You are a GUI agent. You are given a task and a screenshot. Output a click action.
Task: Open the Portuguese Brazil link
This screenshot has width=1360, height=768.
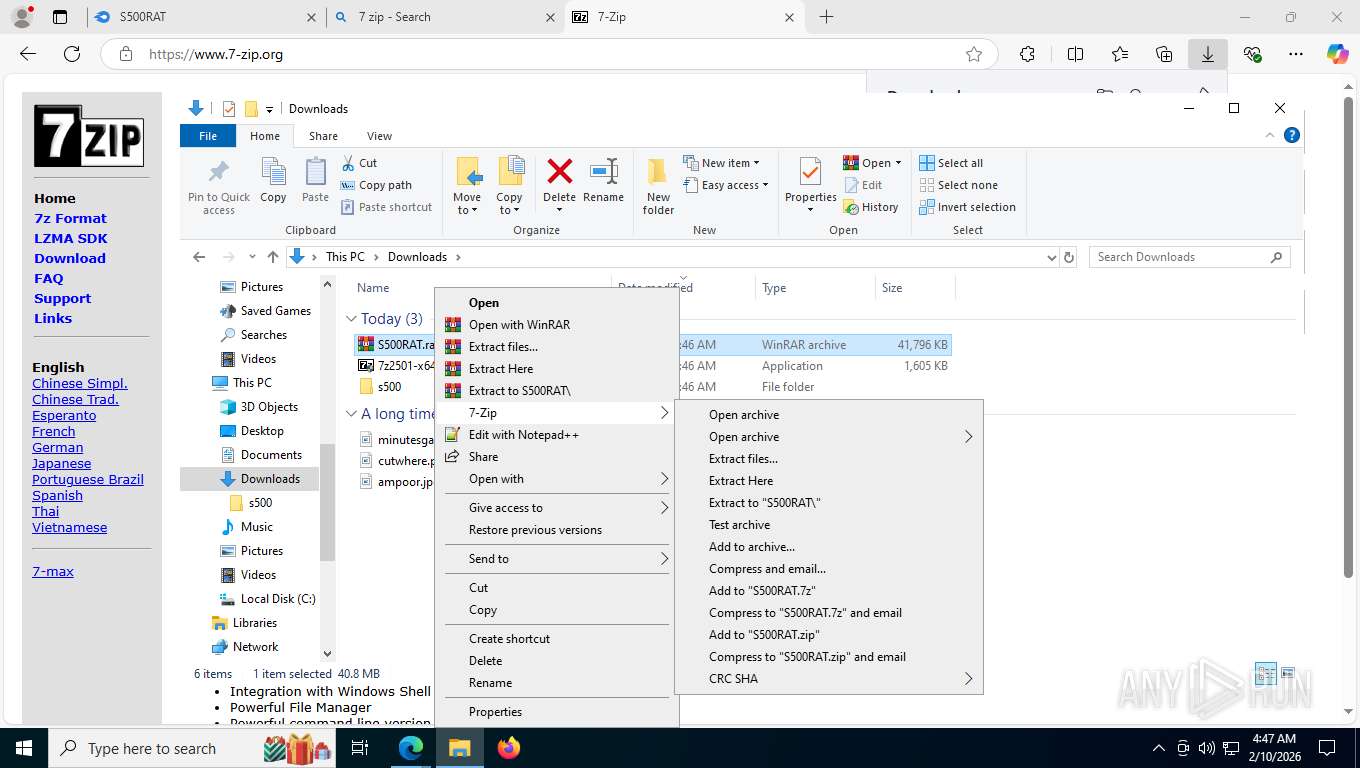coord(88,480)
